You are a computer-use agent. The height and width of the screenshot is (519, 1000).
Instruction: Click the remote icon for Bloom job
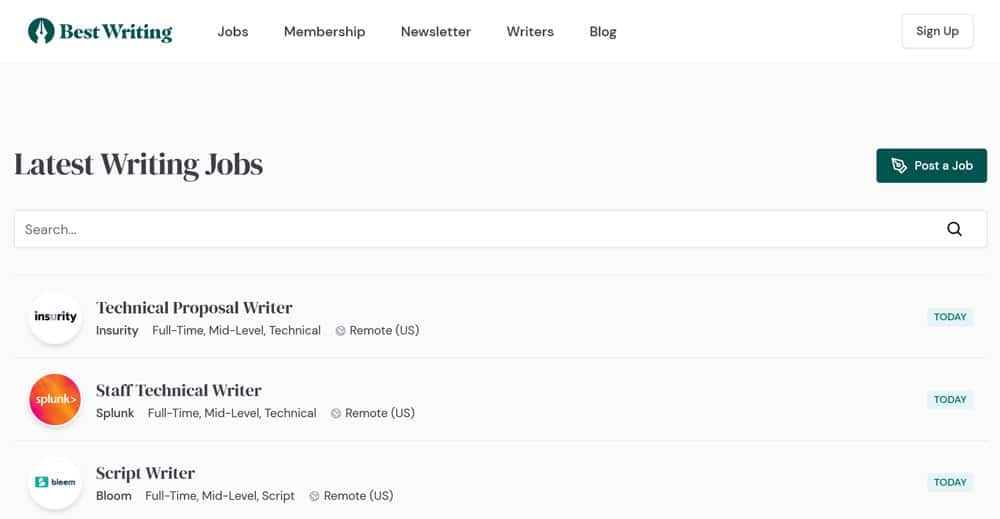[314, 496]
